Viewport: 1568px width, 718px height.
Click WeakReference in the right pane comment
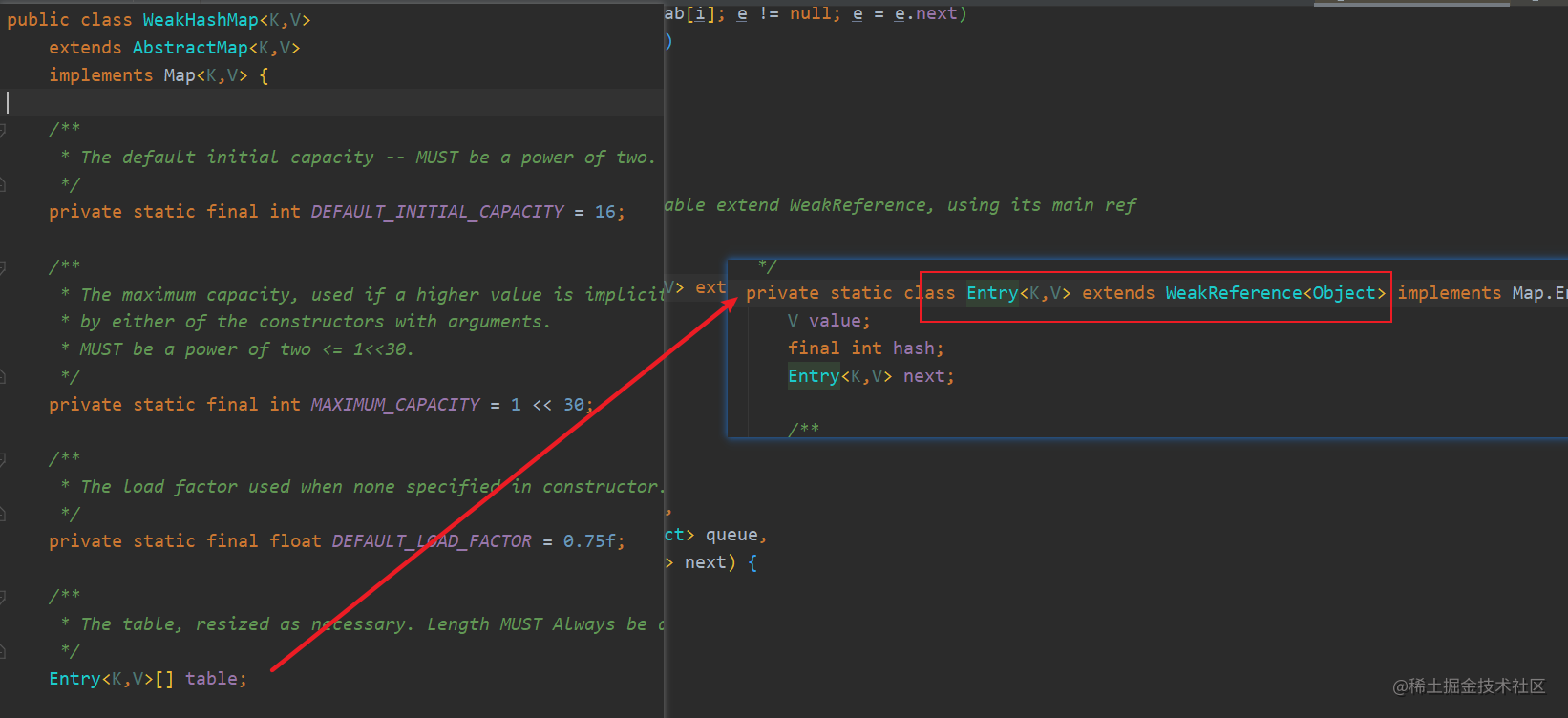[x=858, y=205]
